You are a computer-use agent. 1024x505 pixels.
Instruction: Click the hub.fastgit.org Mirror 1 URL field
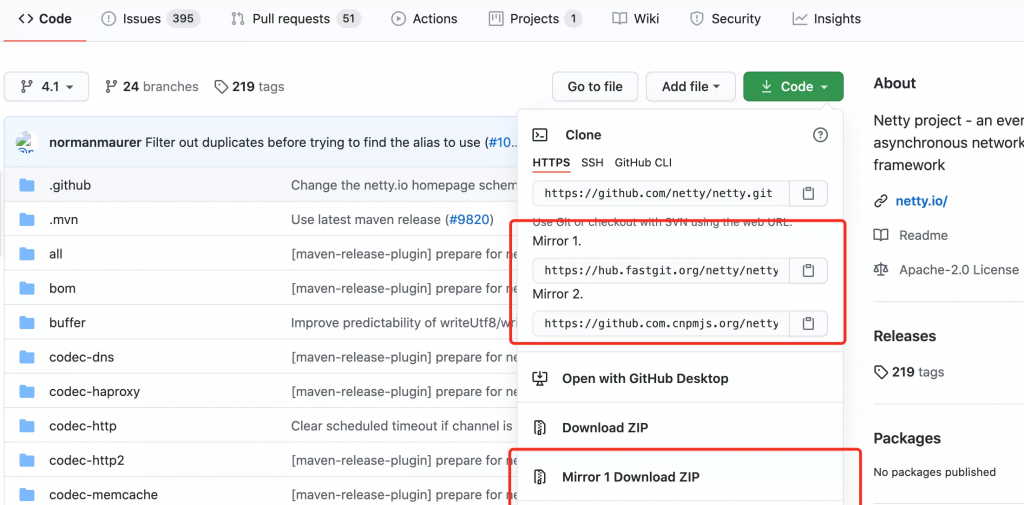pyautogui.click(x=661, y=270)
